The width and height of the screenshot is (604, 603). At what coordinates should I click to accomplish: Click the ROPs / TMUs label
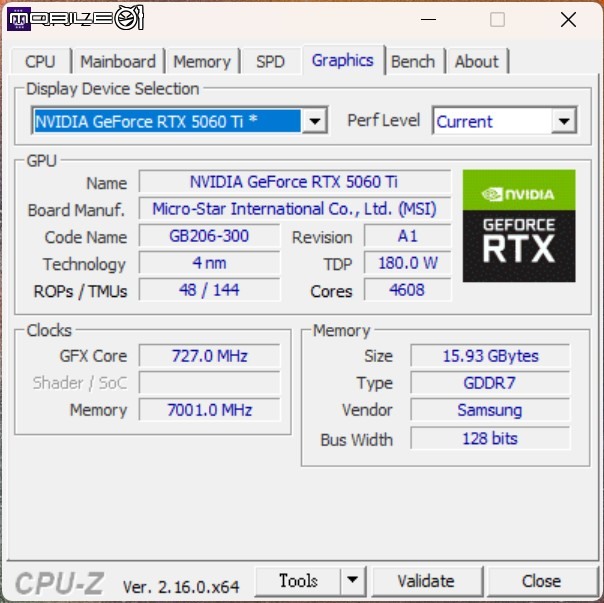coord(81,291)
